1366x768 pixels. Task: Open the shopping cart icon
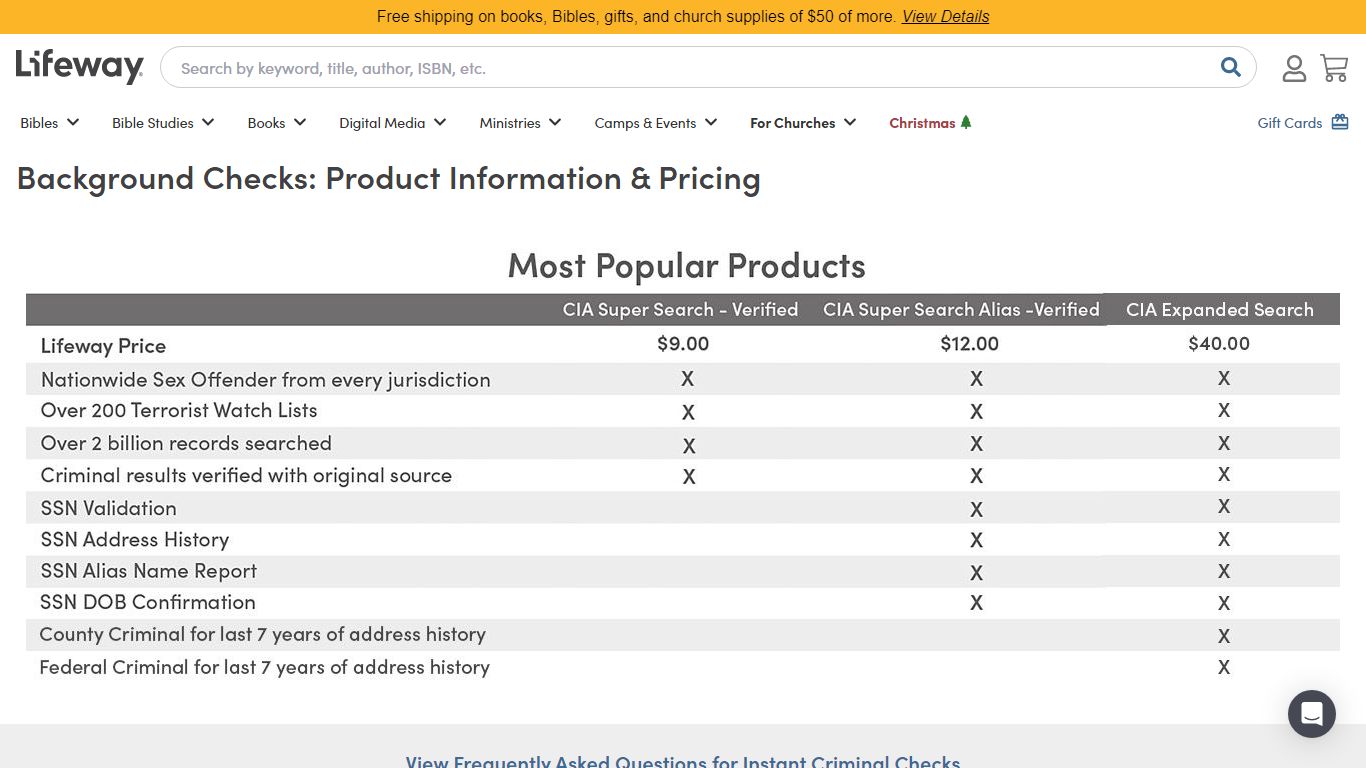[1334, 68]
